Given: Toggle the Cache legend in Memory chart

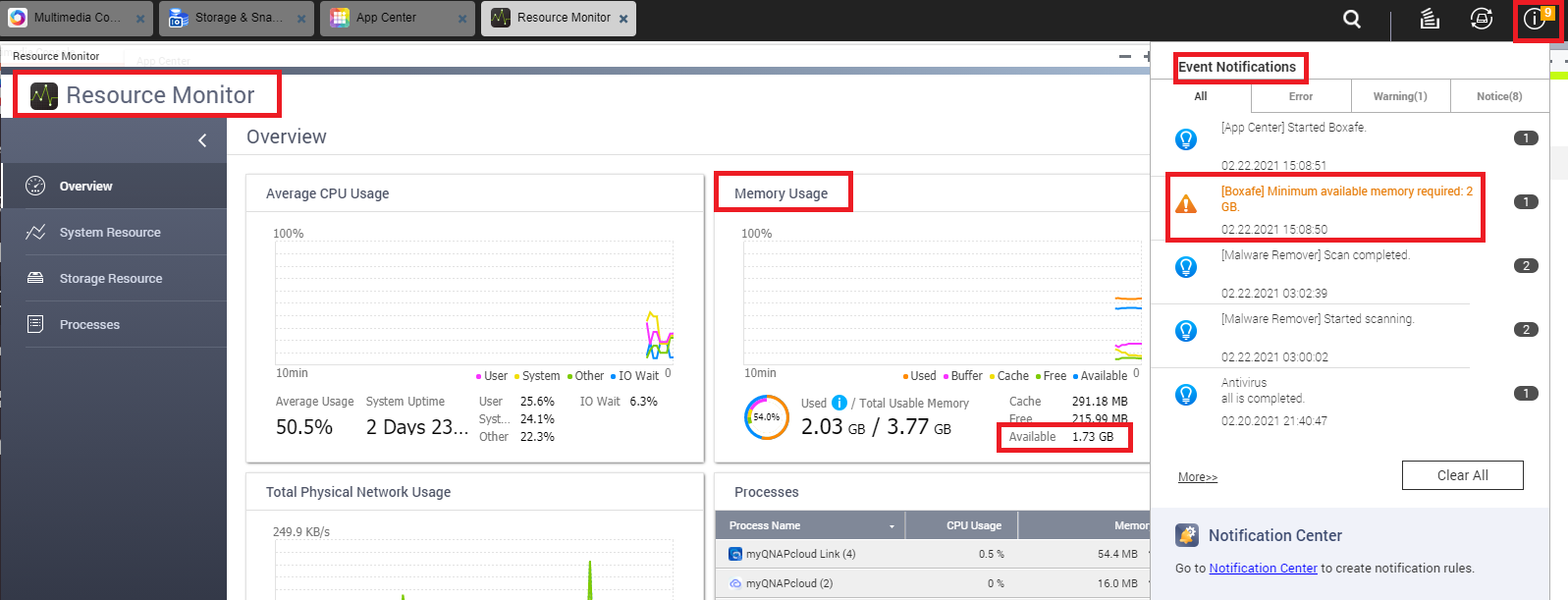Looking at the screenshot, I should [x=1009, y=376].
